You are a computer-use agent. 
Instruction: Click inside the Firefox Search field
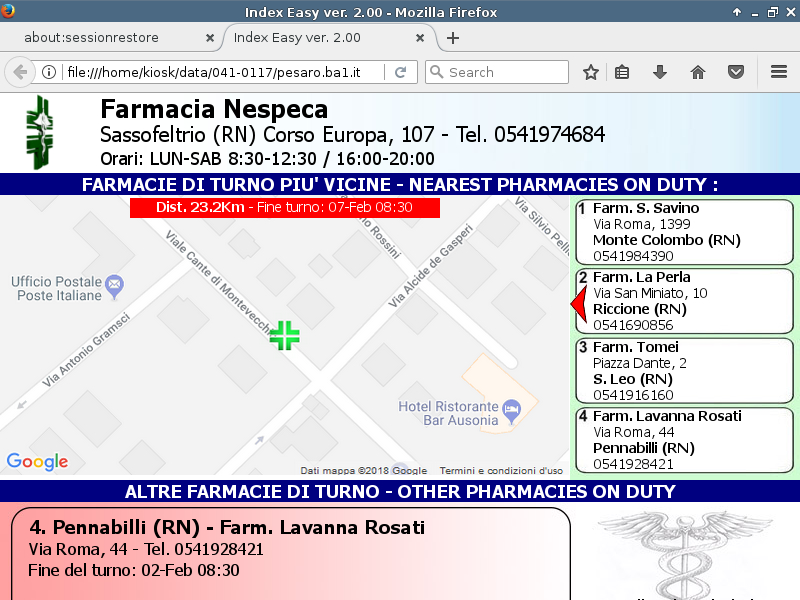point(505,72)
